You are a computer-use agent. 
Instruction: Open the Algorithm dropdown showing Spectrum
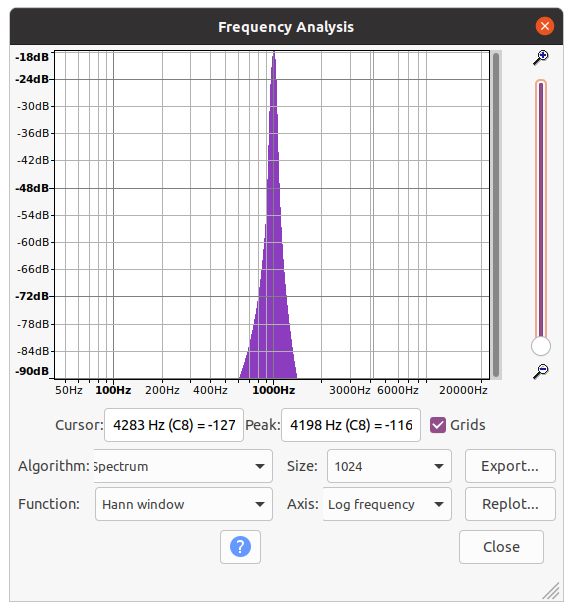pyautogui.click(x=183, y=466)
